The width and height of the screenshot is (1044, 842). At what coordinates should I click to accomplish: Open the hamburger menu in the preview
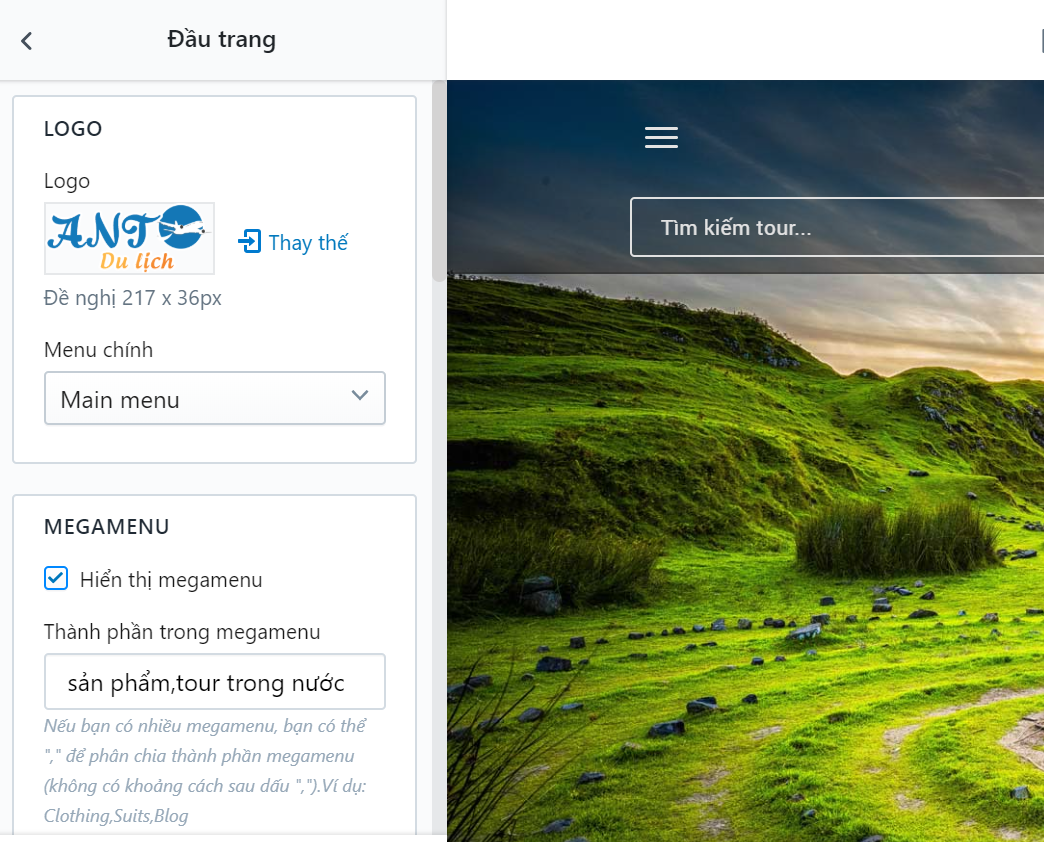click(661, 137)
